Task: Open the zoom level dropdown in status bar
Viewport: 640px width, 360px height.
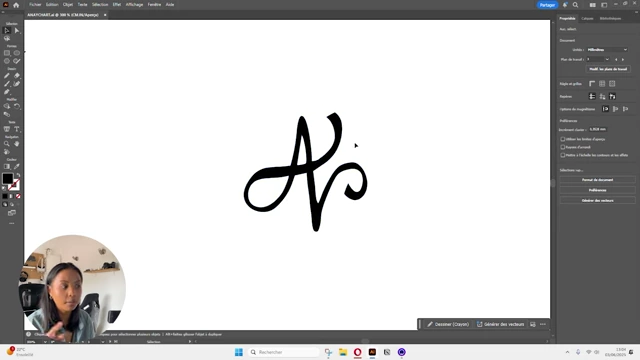Action: (37, 342)
